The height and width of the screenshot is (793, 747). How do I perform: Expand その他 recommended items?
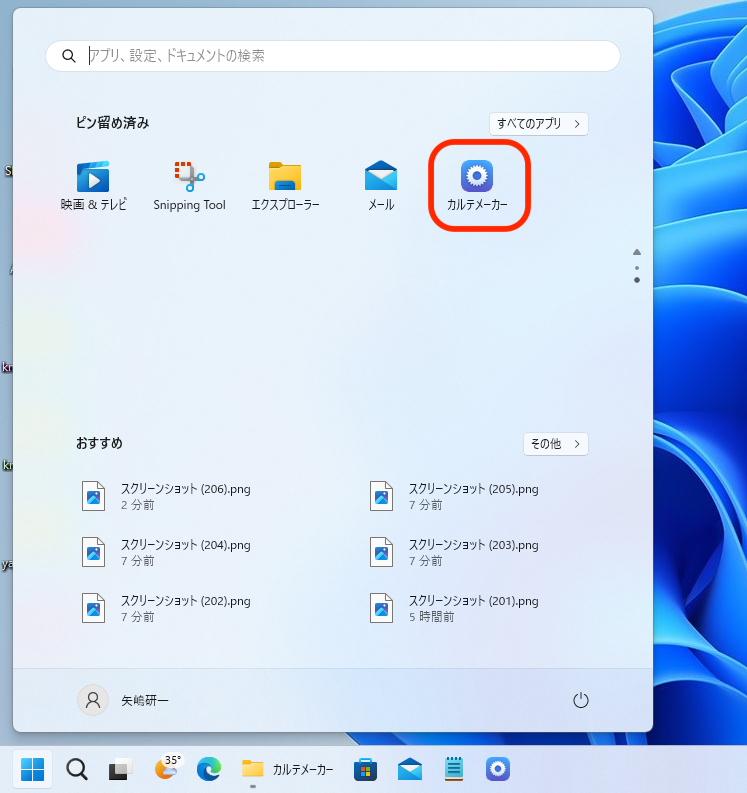tap(555, 443)
